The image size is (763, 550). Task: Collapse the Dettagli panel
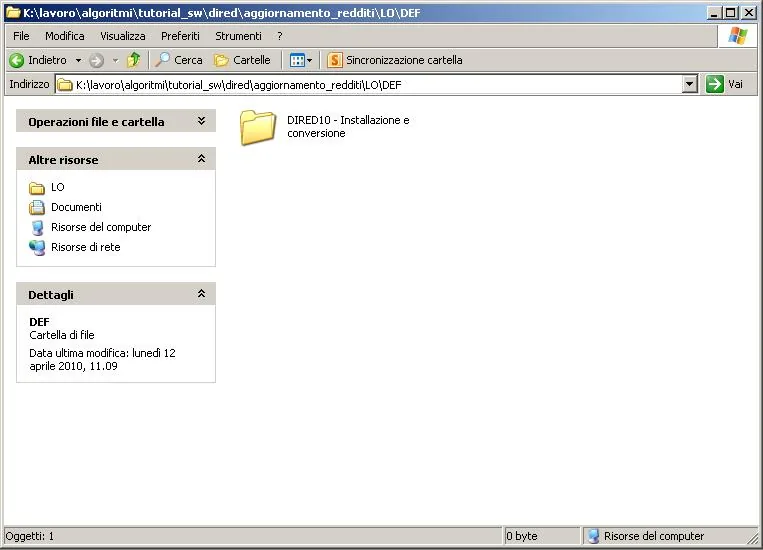point(201,294)
